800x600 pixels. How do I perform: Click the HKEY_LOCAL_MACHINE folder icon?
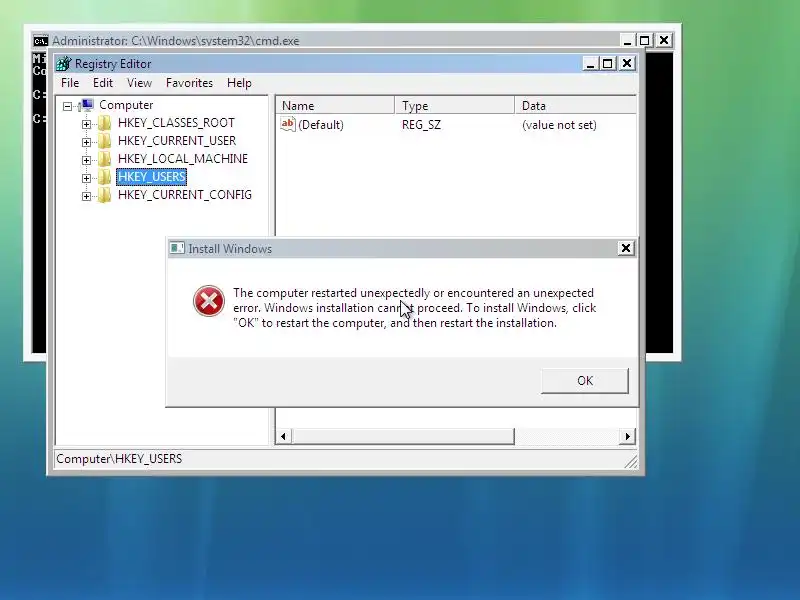click(x=105, y=159)
